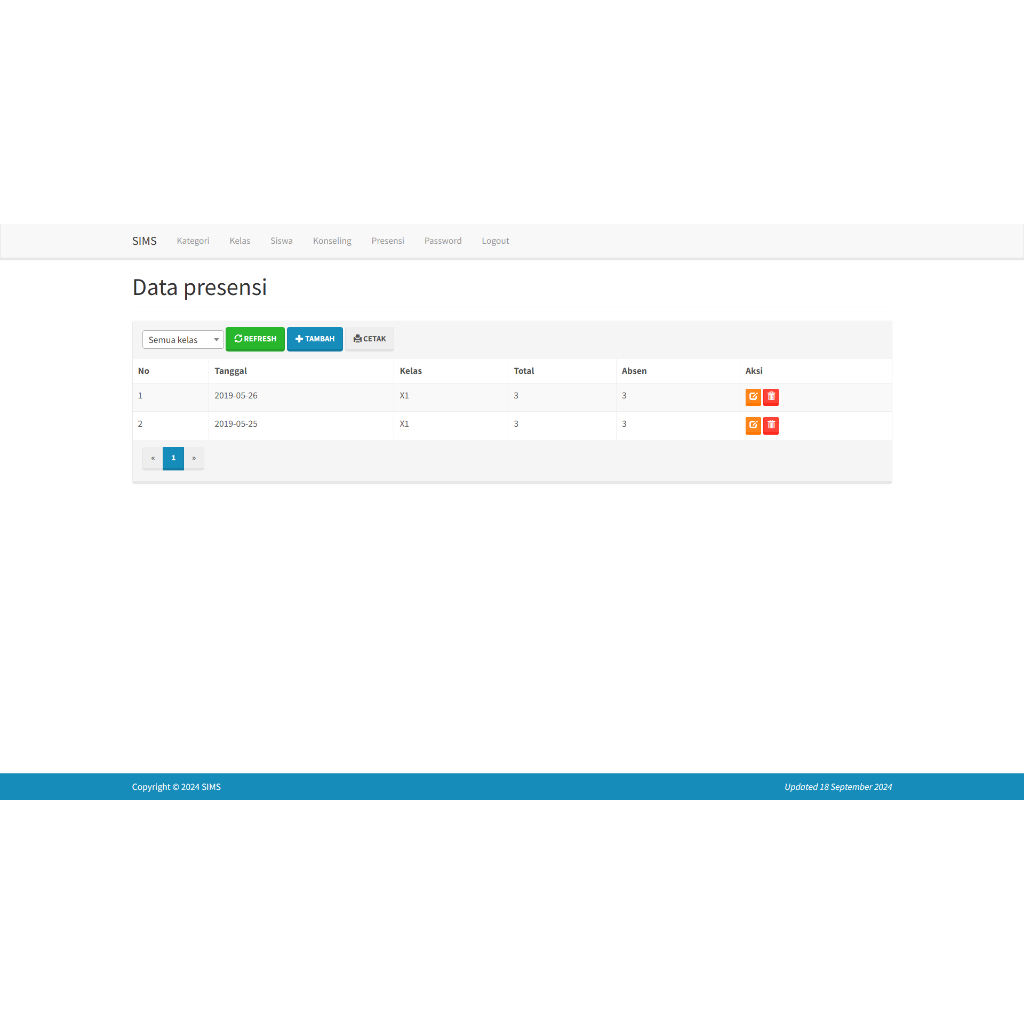Image resolution: width=1024 pixels, height=1024 pixels.
Task: Select page 1 in pagination
Action: (173, 458)
